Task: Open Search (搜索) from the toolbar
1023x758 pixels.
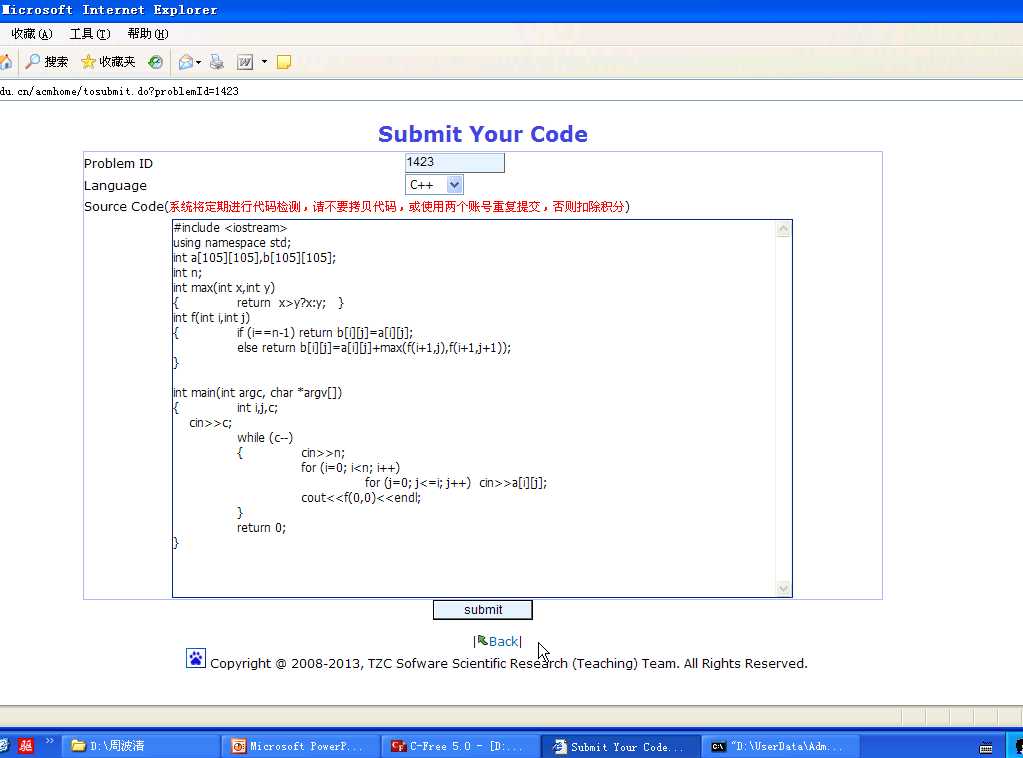Action: [46, 62]
